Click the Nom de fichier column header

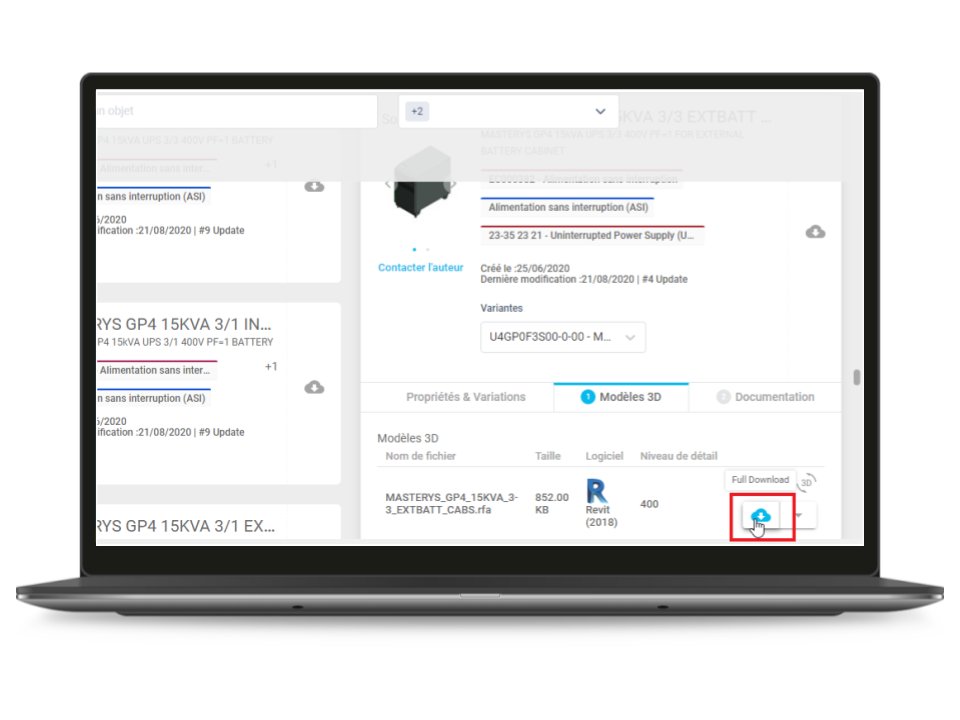(421, 456)
